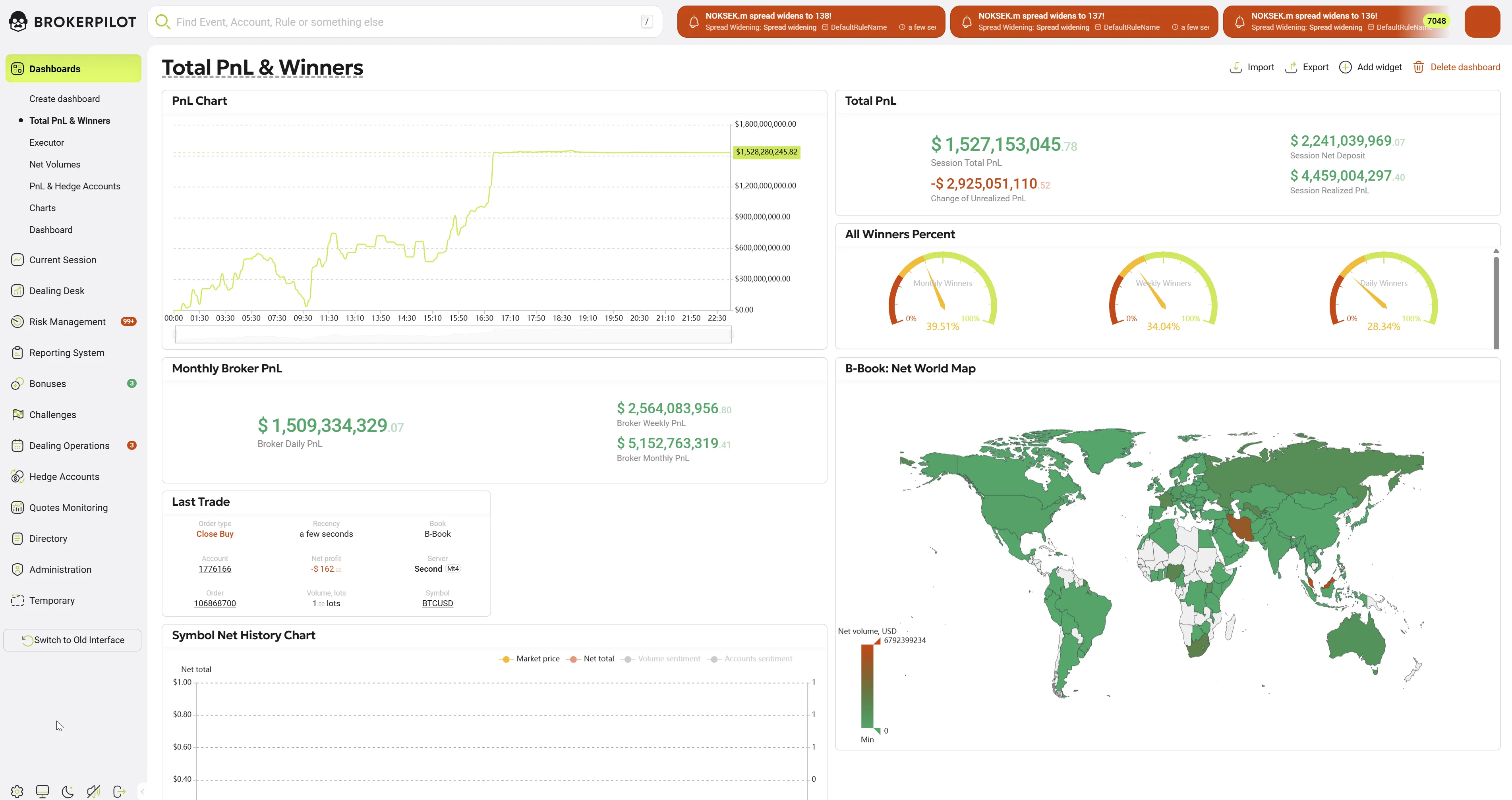This screenshot has height=800, width=1512.
Task: Click the monitor display icon in sidebar footer
Action: 42,791
